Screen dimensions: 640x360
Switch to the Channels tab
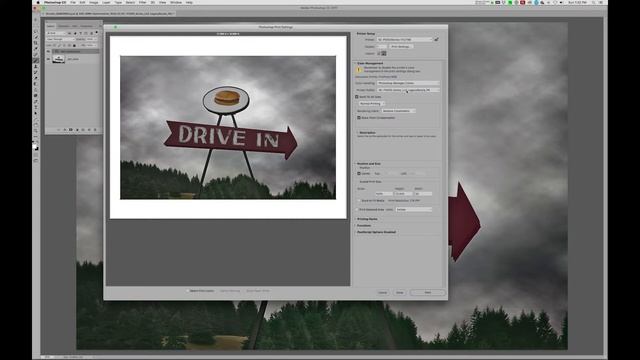click(x=63, y=26)
